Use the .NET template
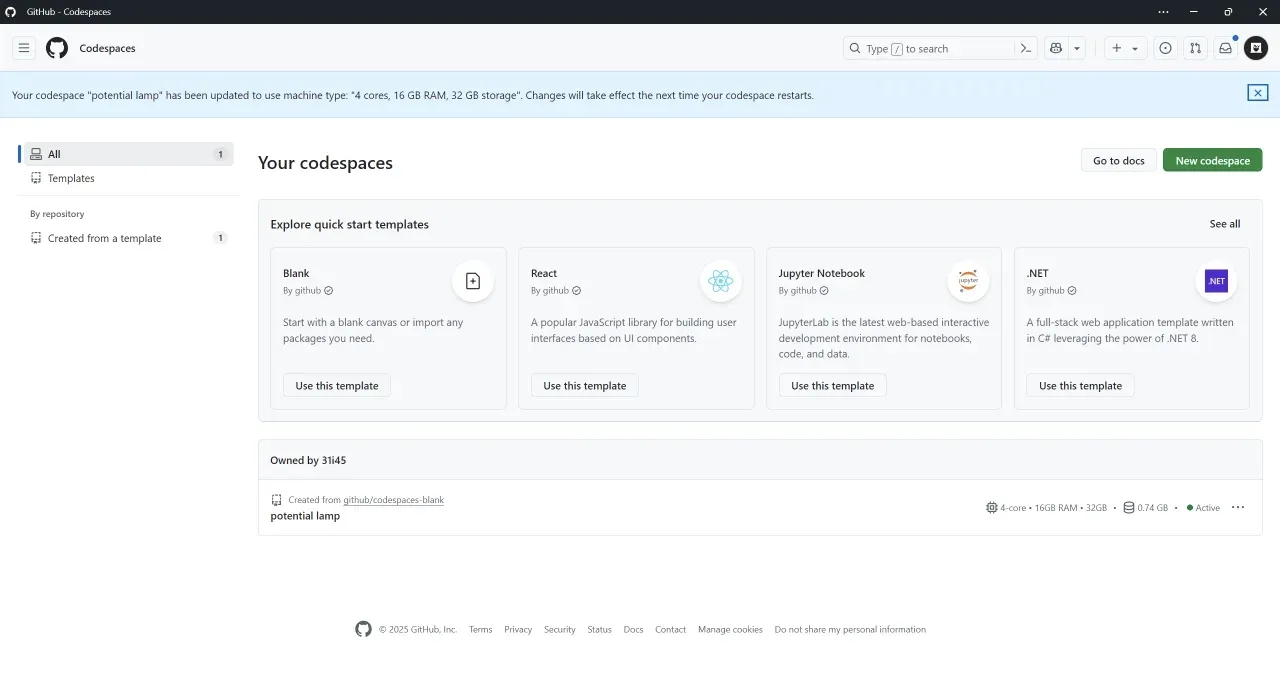Viewport: 1280px width, 684px height. (x=1080, y=385)
